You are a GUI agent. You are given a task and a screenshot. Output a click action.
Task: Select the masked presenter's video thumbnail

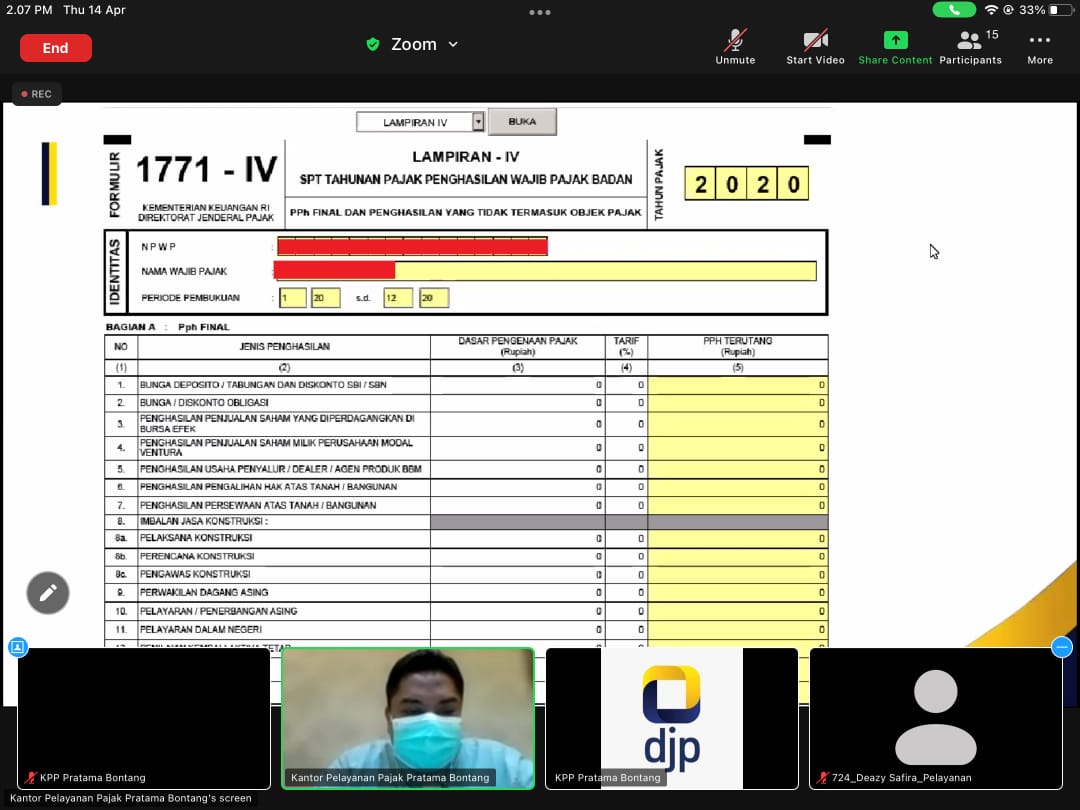tap(408, 718)
